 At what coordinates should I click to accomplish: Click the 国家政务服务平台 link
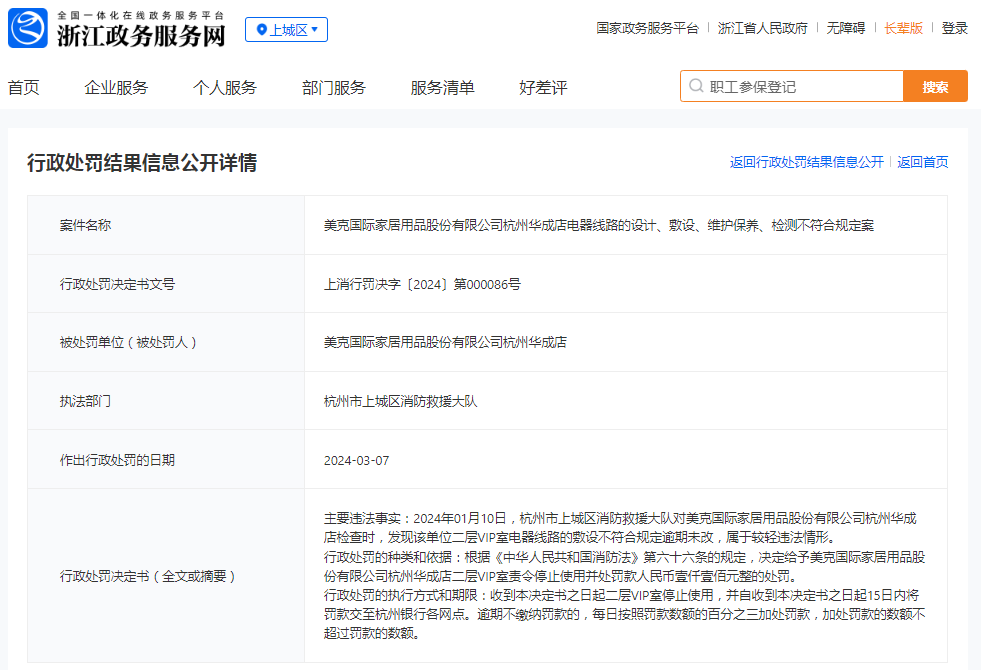point(647,28)
